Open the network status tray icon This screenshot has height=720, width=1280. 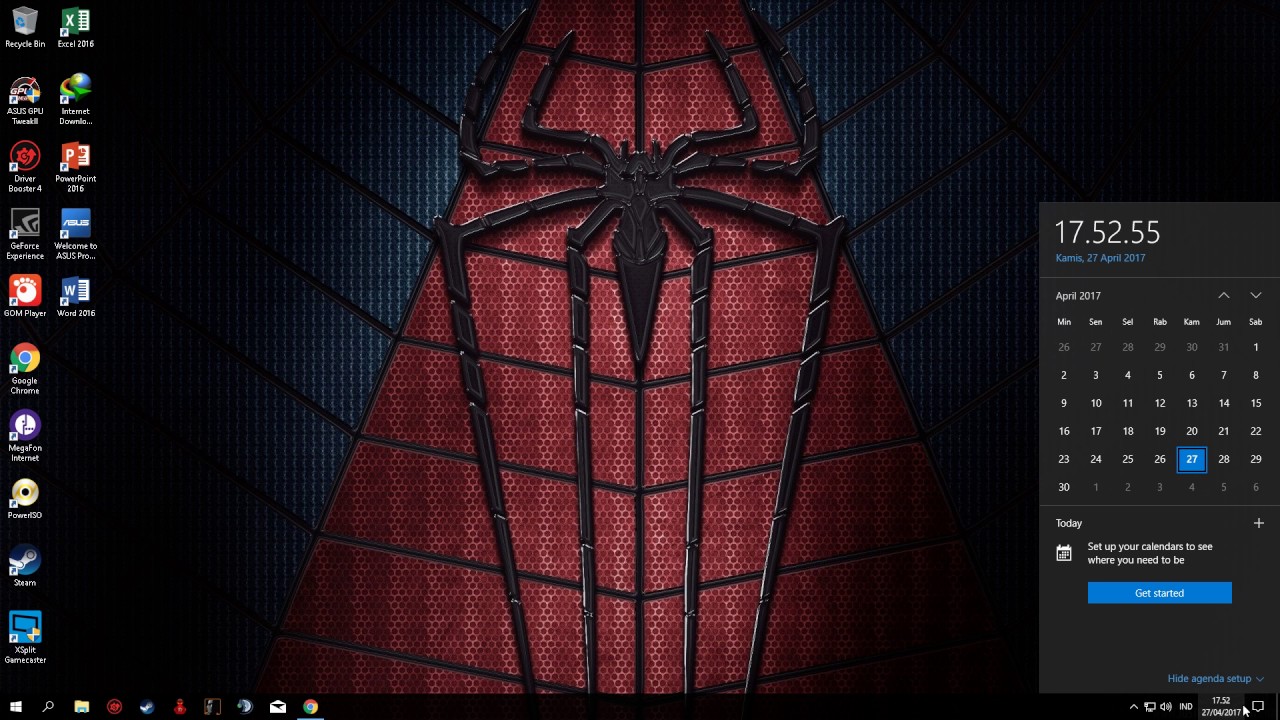click(1150, 707)
